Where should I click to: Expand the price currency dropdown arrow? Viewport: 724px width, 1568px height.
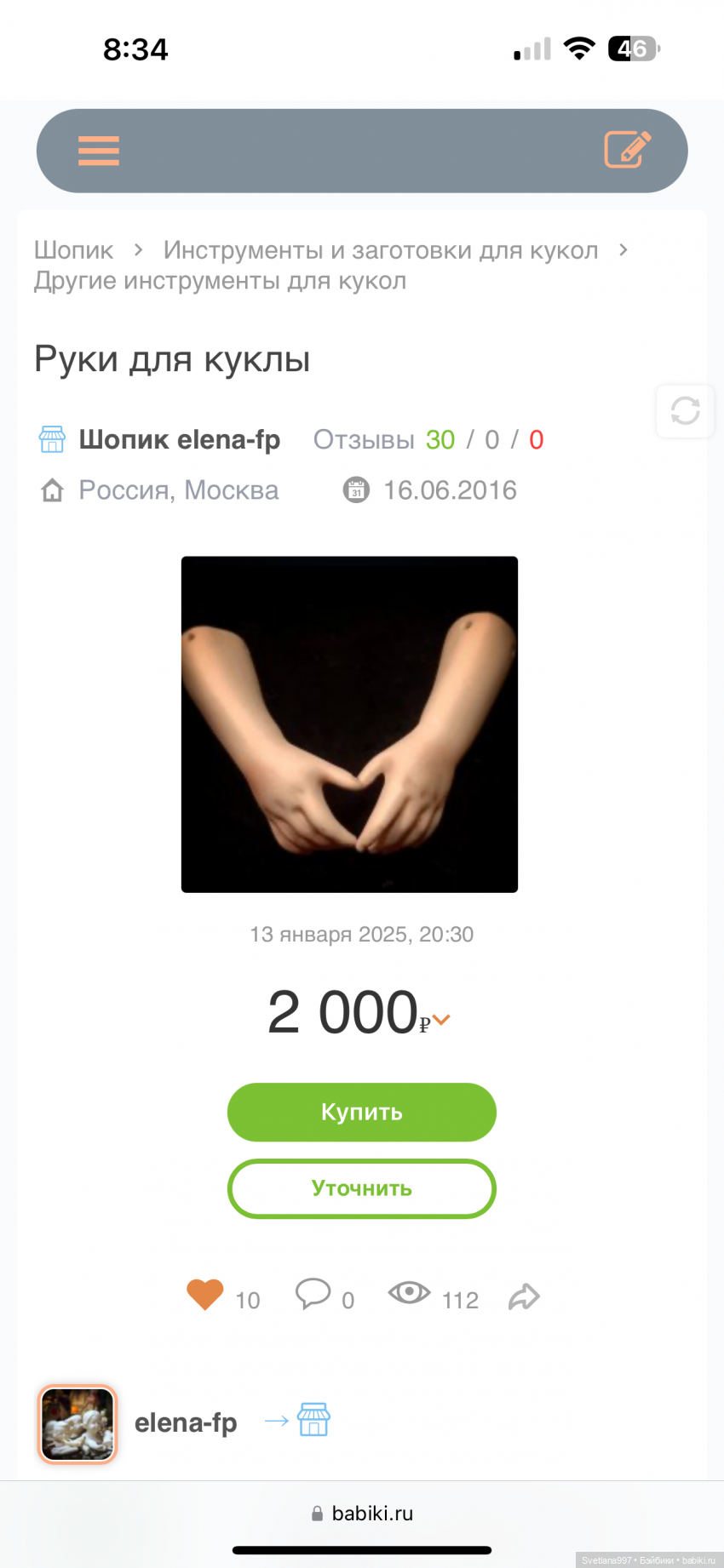(441, 1019)
